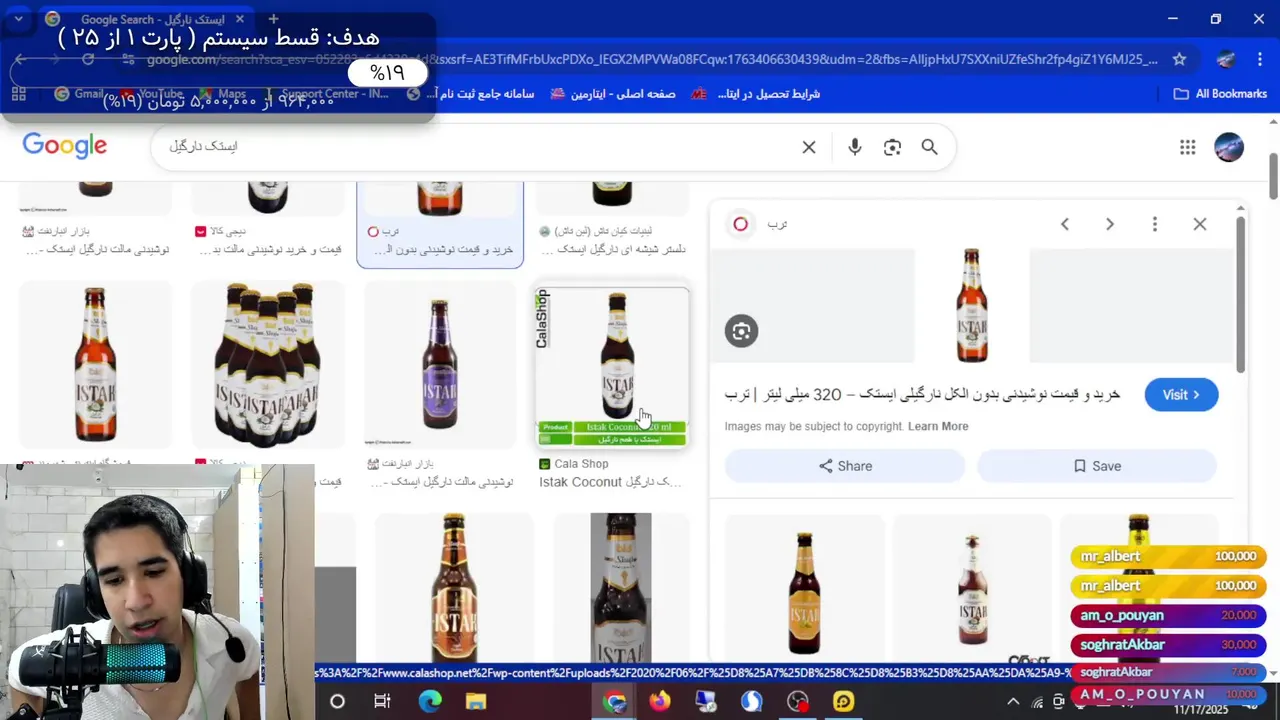Close the image preview panel
The image size is (1280, 720).
1200,224
